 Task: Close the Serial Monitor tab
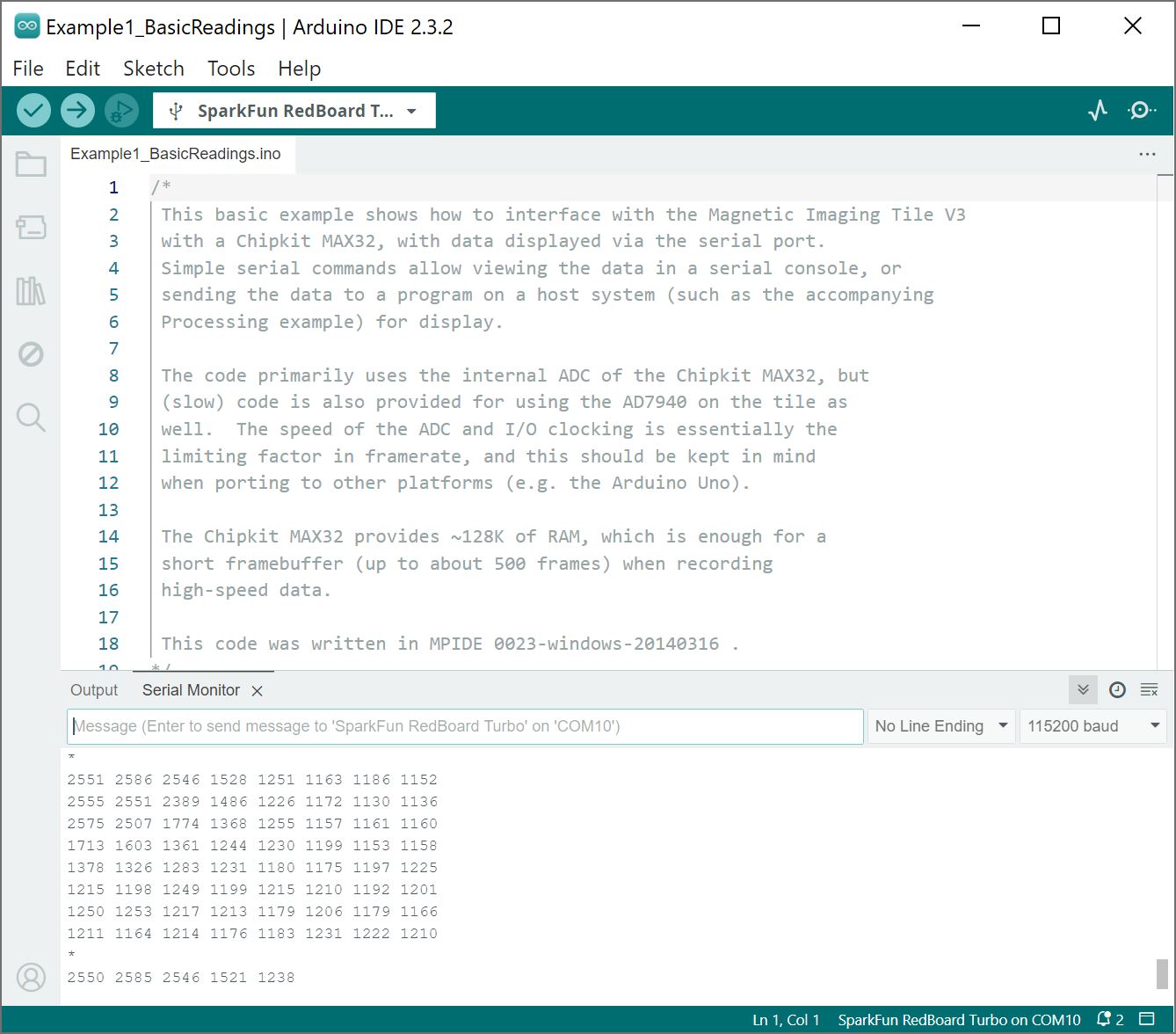click(258, 691)
